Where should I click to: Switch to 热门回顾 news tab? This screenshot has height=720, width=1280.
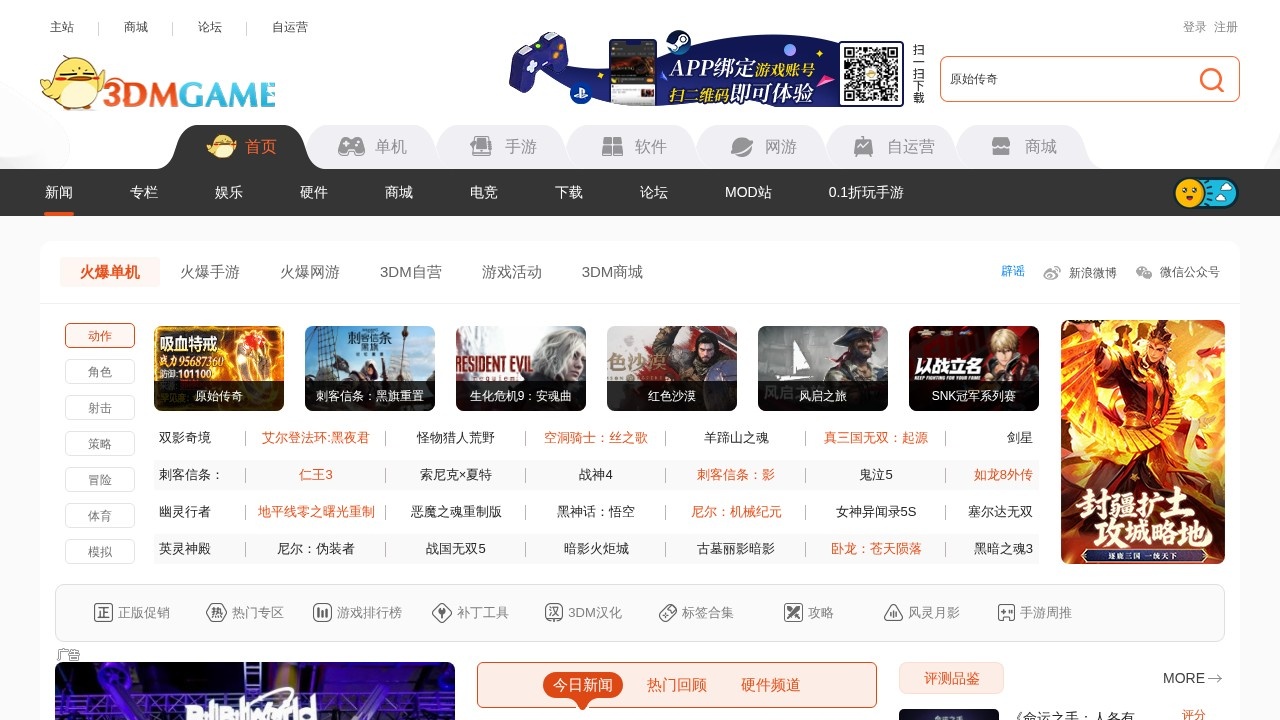[677, 685]
